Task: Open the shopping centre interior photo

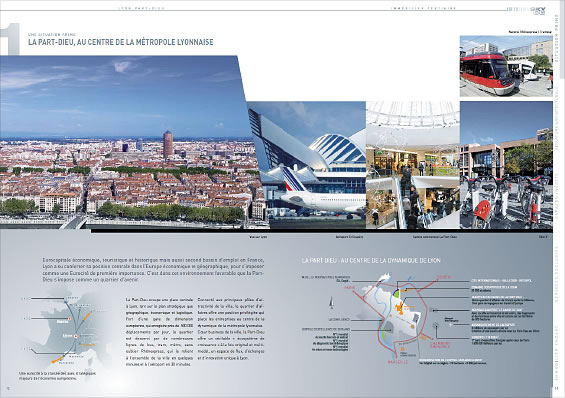Action: tap(413, 165)
